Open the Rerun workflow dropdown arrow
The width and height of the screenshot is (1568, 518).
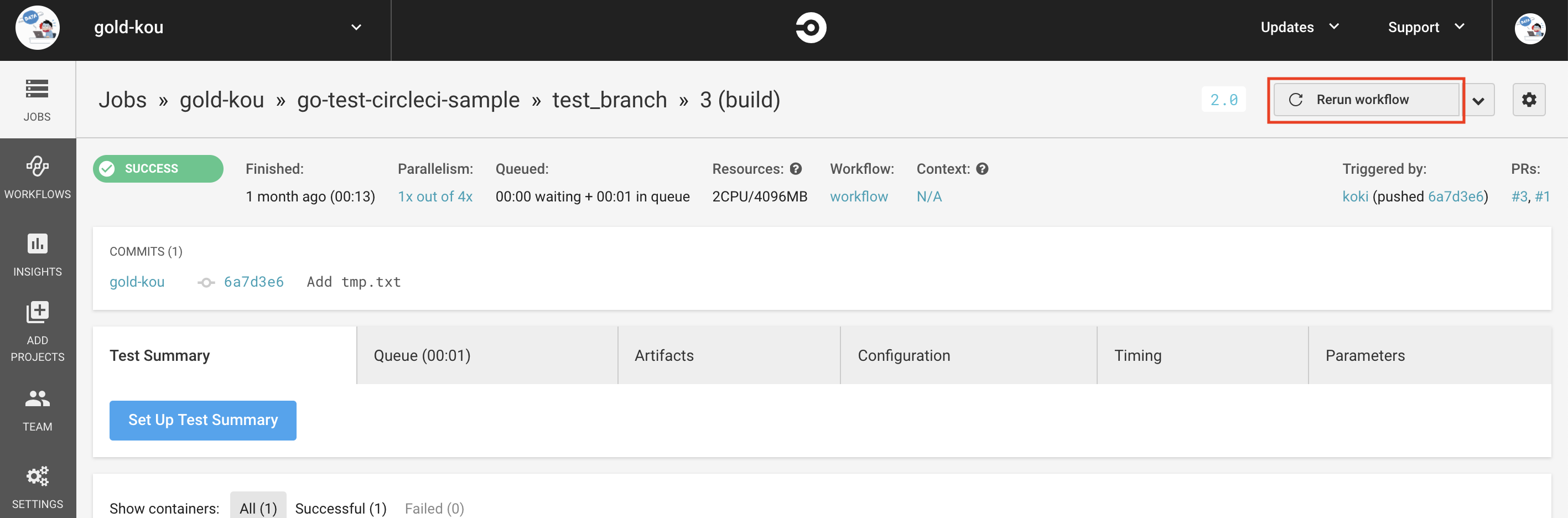pyautogui.click(x=1479, y=99)
